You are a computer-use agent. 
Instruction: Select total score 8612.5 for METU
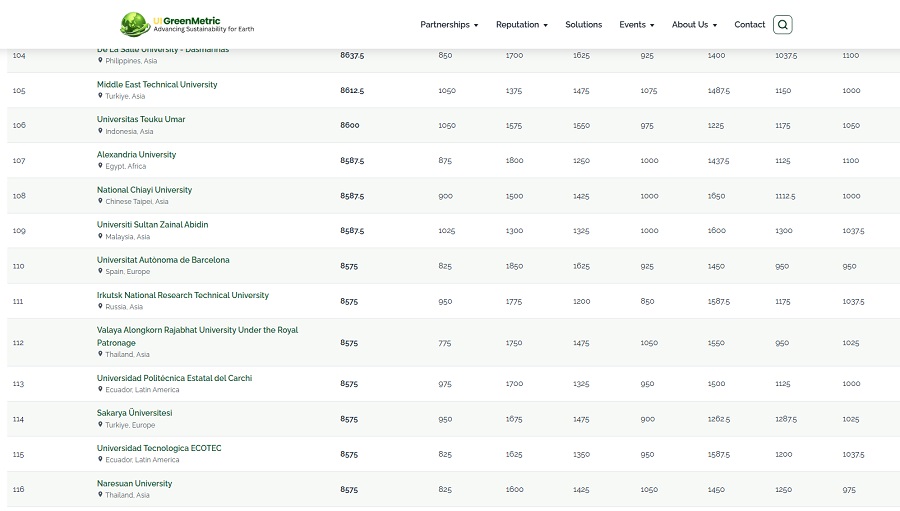pos(352,90)
